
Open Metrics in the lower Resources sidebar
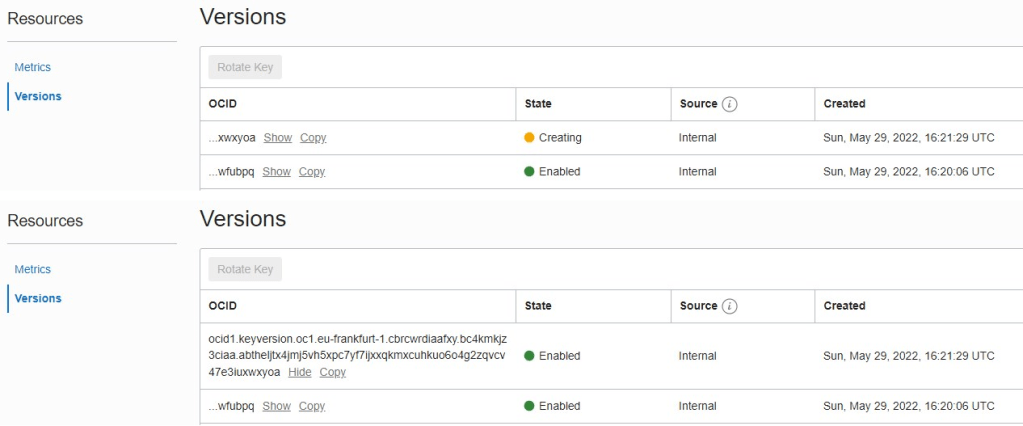pyautogui.click(x=33, y=269)
